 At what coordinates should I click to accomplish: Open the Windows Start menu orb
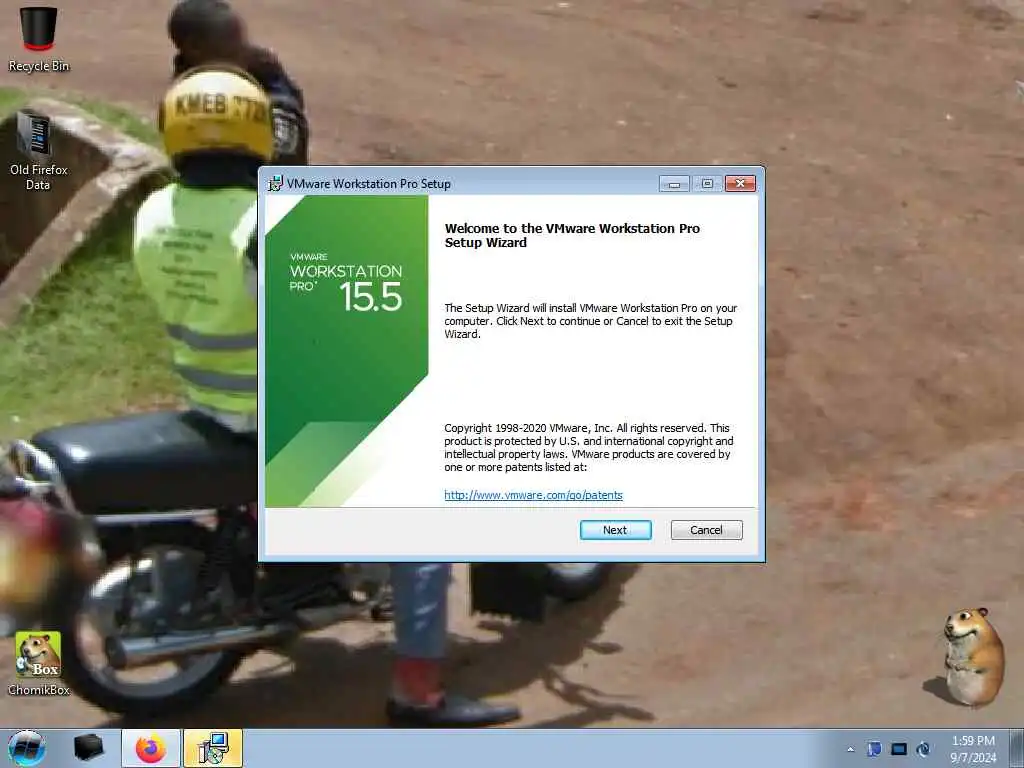click(x=26, y=748)
